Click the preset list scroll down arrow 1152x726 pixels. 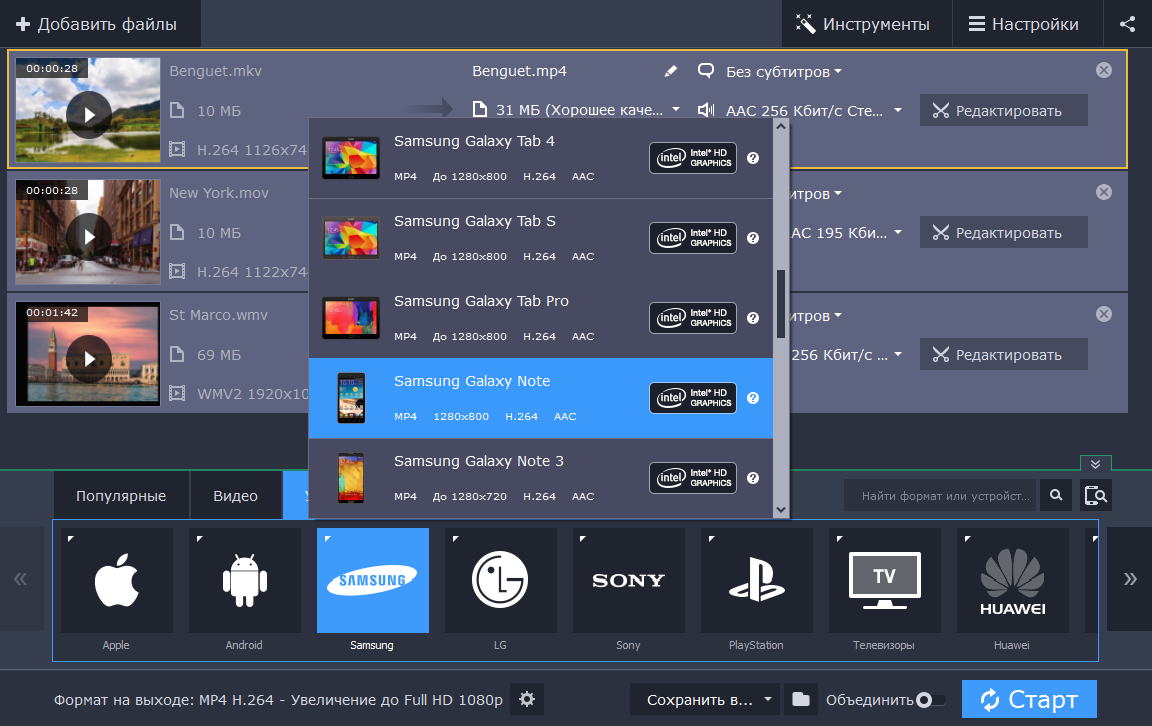pyautogui.click(x=781, y=509)
